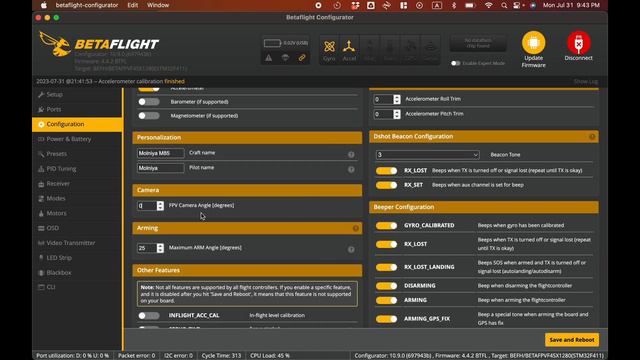Image resolution: width=640 pixels, height=360 pixels.
Task: Toggle ARMING_GPS_FIX beeper switch
Action: click(x=386, y=319)
